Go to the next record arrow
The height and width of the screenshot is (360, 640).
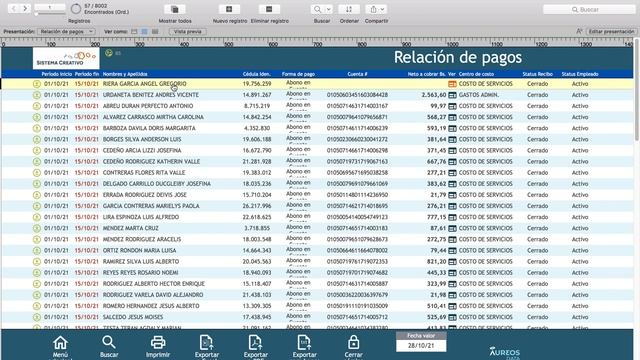click(x=25, y=8)
